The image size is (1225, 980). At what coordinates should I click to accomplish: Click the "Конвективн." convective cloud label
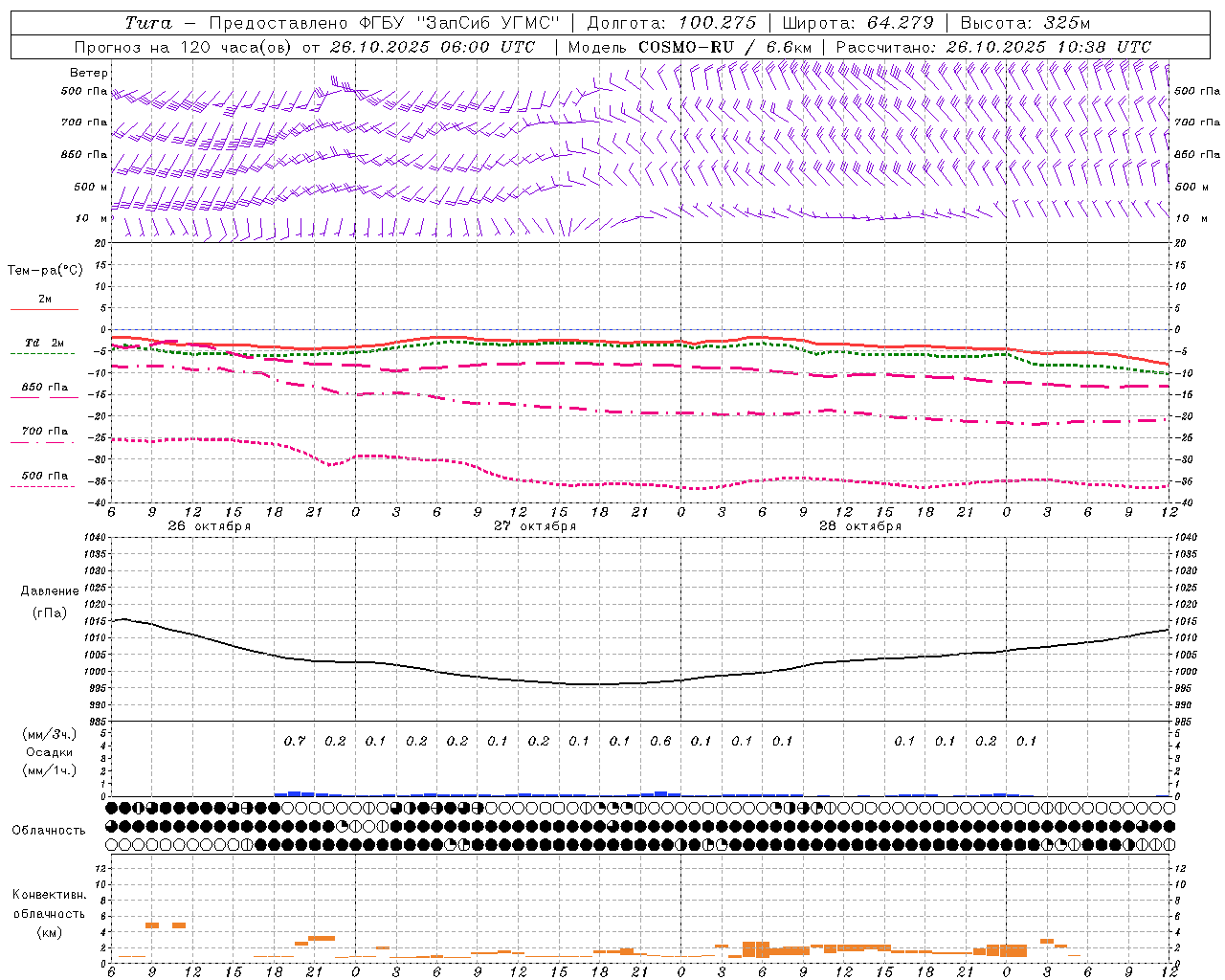(x=49, y=895)
